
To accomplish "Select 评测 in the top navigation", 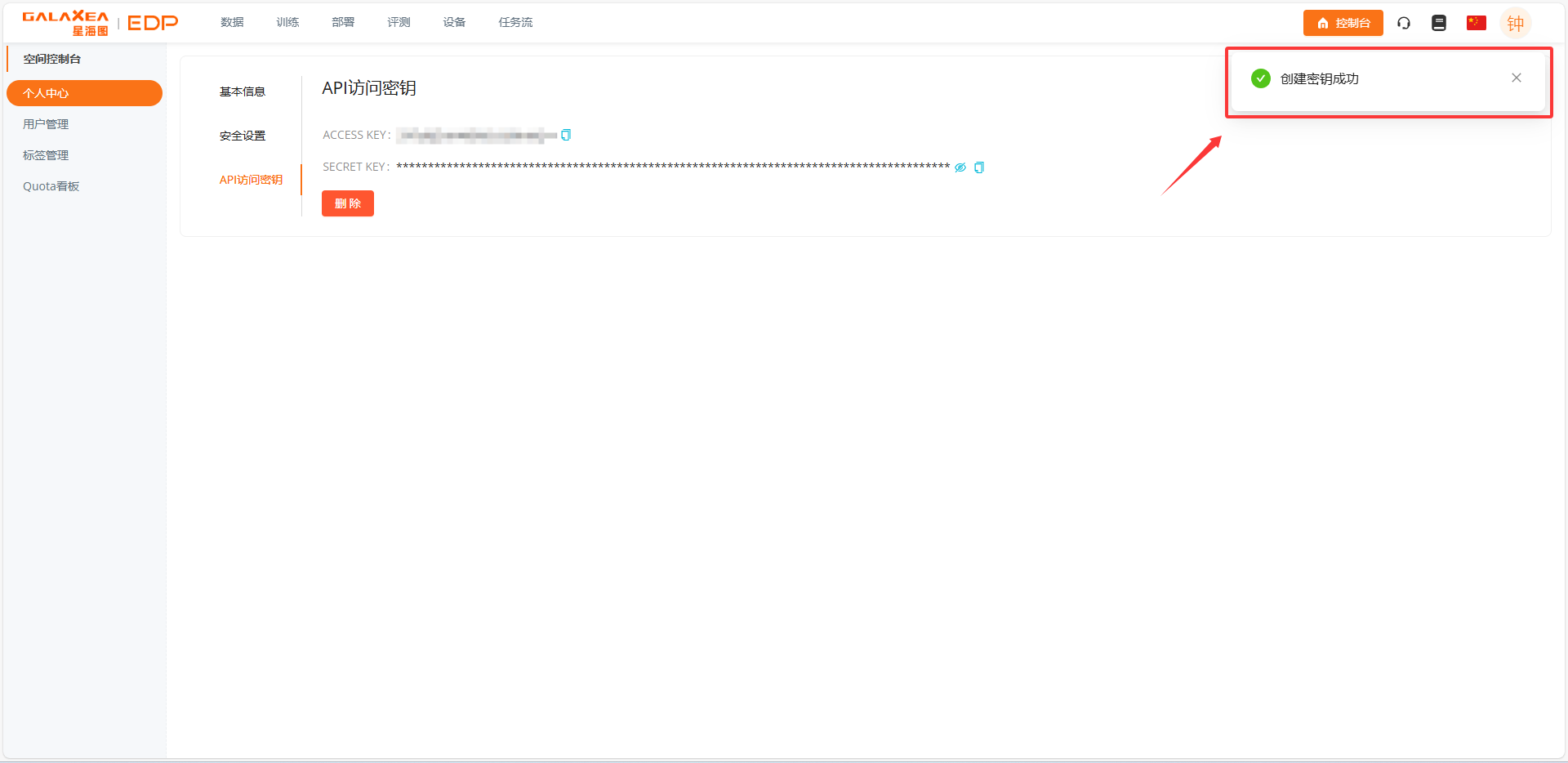I will pyautogui.click(x=399, y=23).
